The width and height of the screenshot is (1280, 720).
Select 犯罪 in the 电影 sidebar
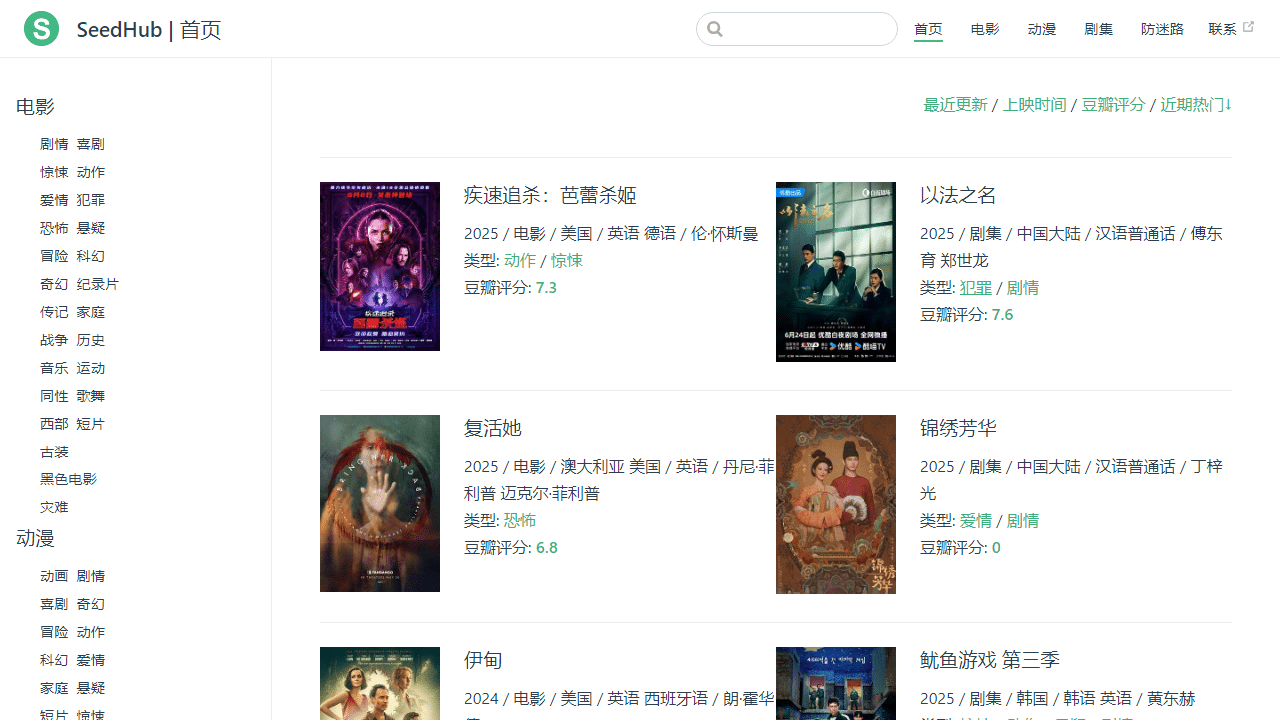(91, 200)
